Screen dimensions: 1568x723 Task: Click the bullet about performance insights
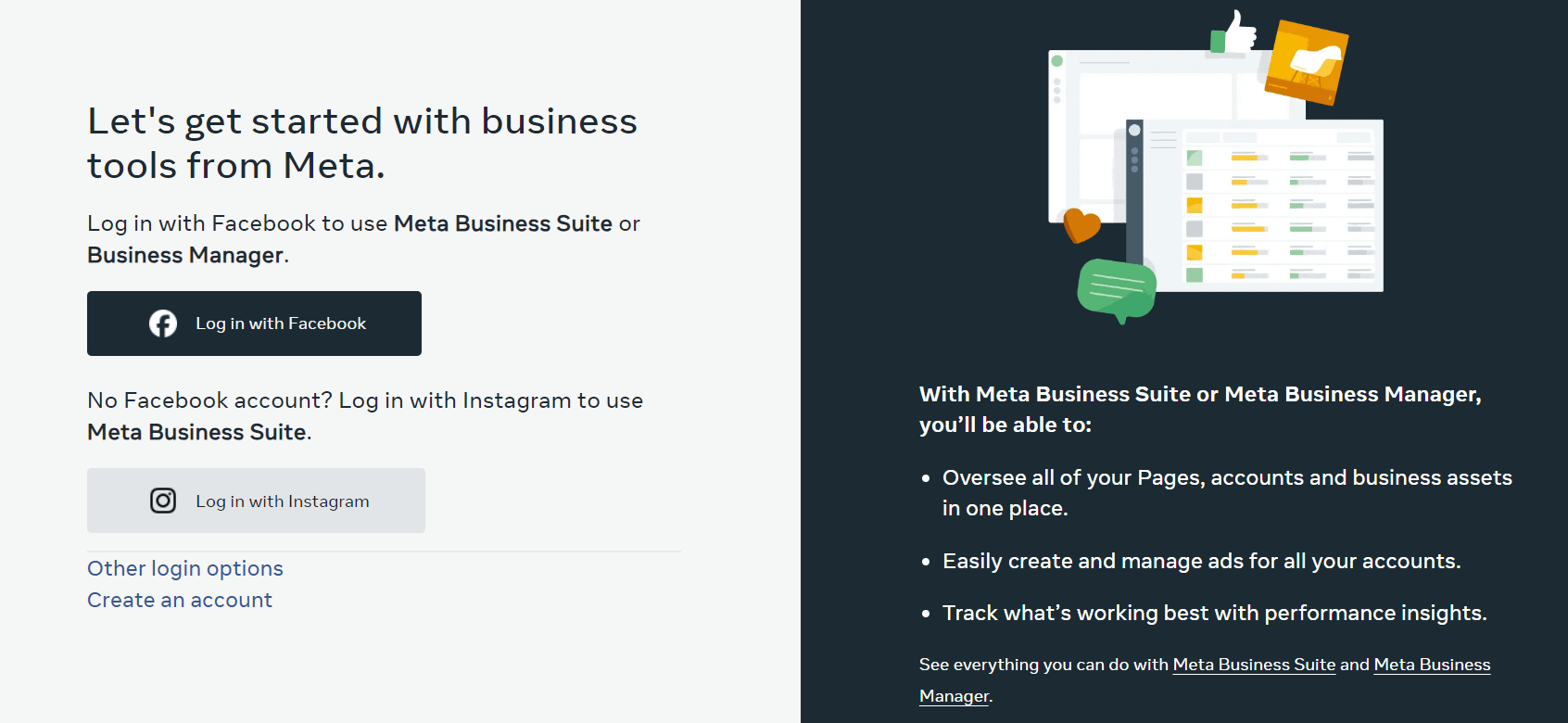[x=1213, y=613]
